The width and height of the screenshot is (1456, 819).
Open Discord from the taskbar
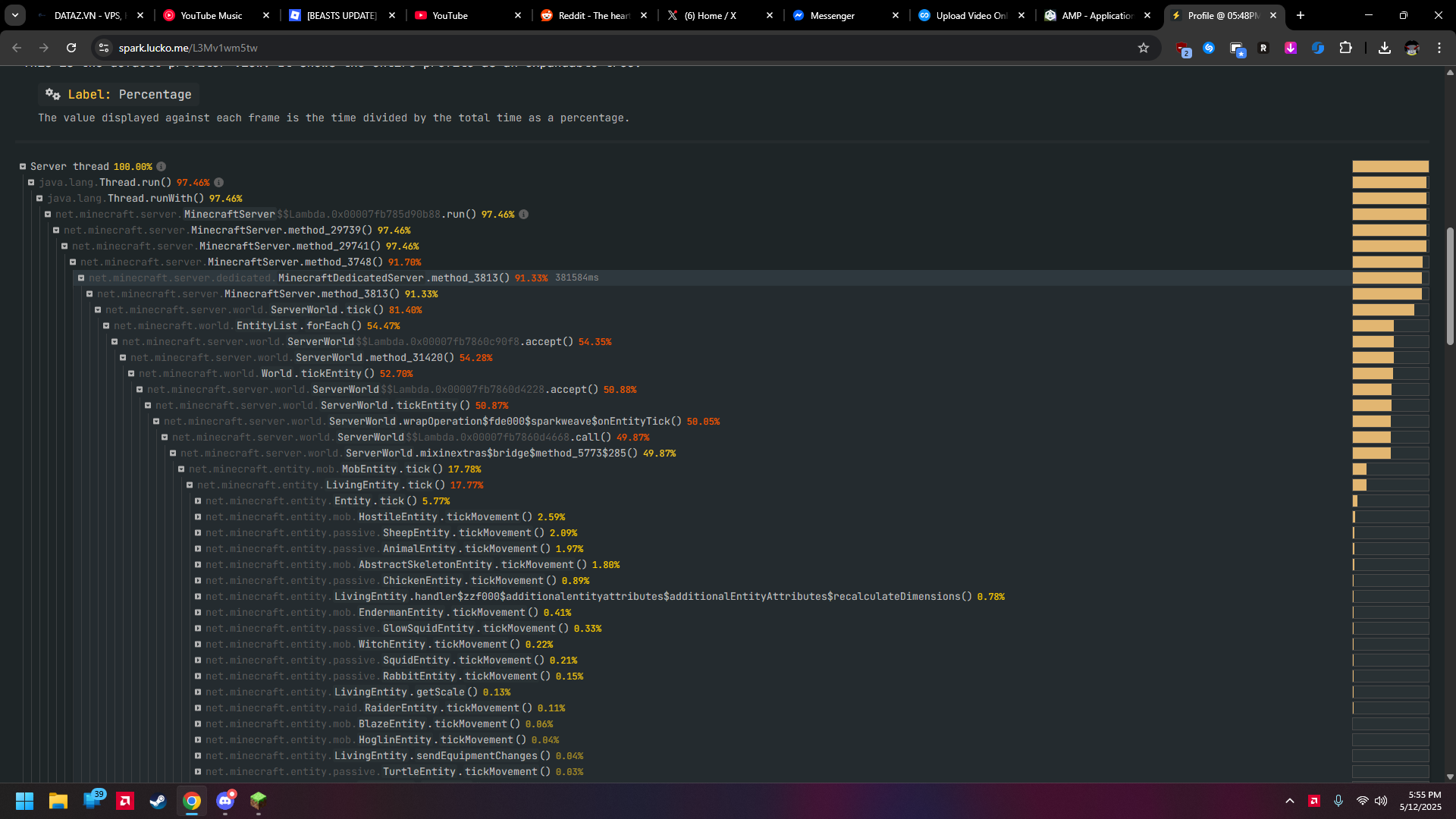tap(225, 801)
